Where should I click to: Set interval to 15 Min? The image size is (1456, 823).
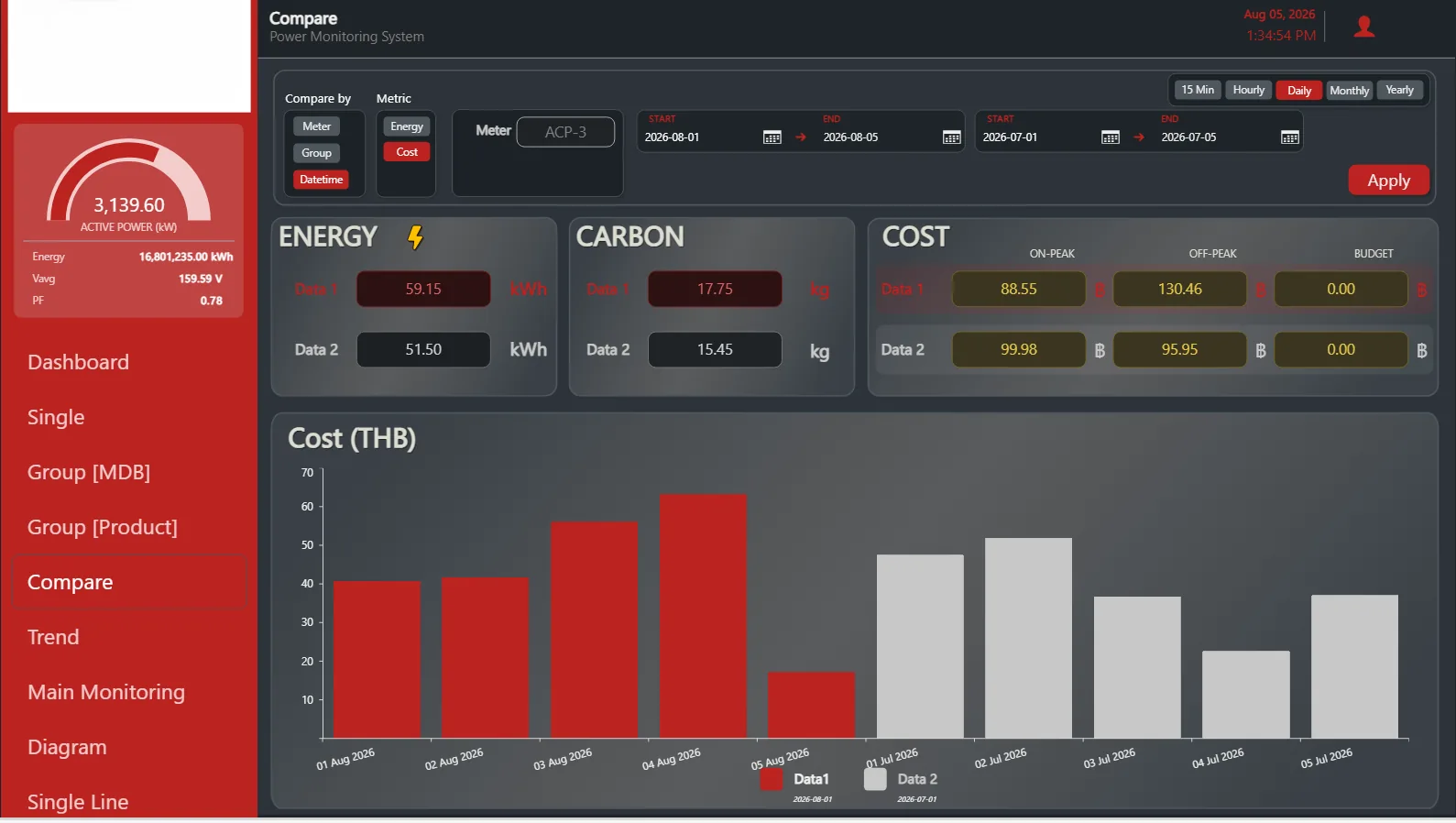[x=1198, y=90]
